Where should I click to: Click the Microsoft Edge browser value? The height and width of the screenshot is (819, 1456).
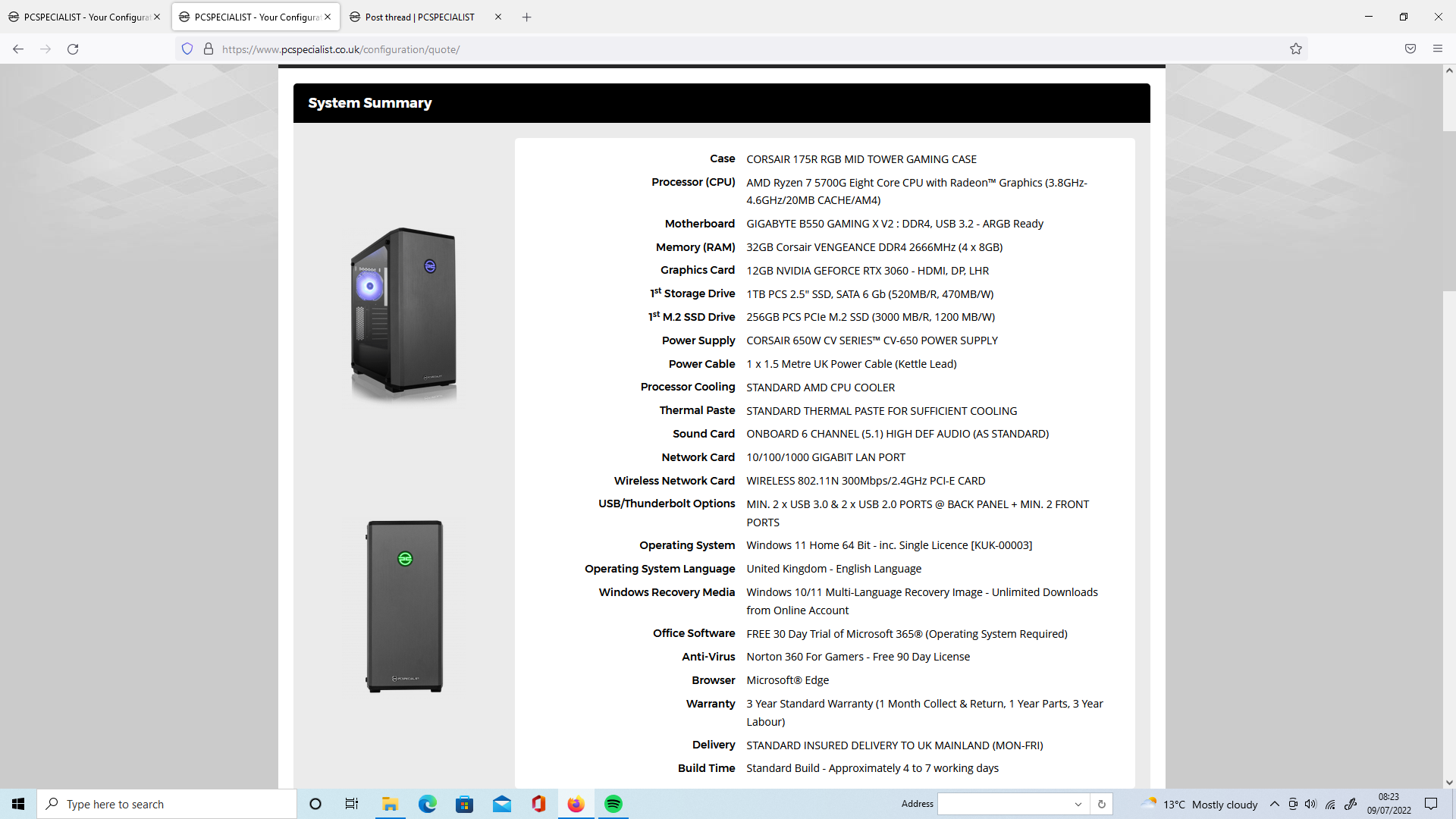click(x=787, y=680)
